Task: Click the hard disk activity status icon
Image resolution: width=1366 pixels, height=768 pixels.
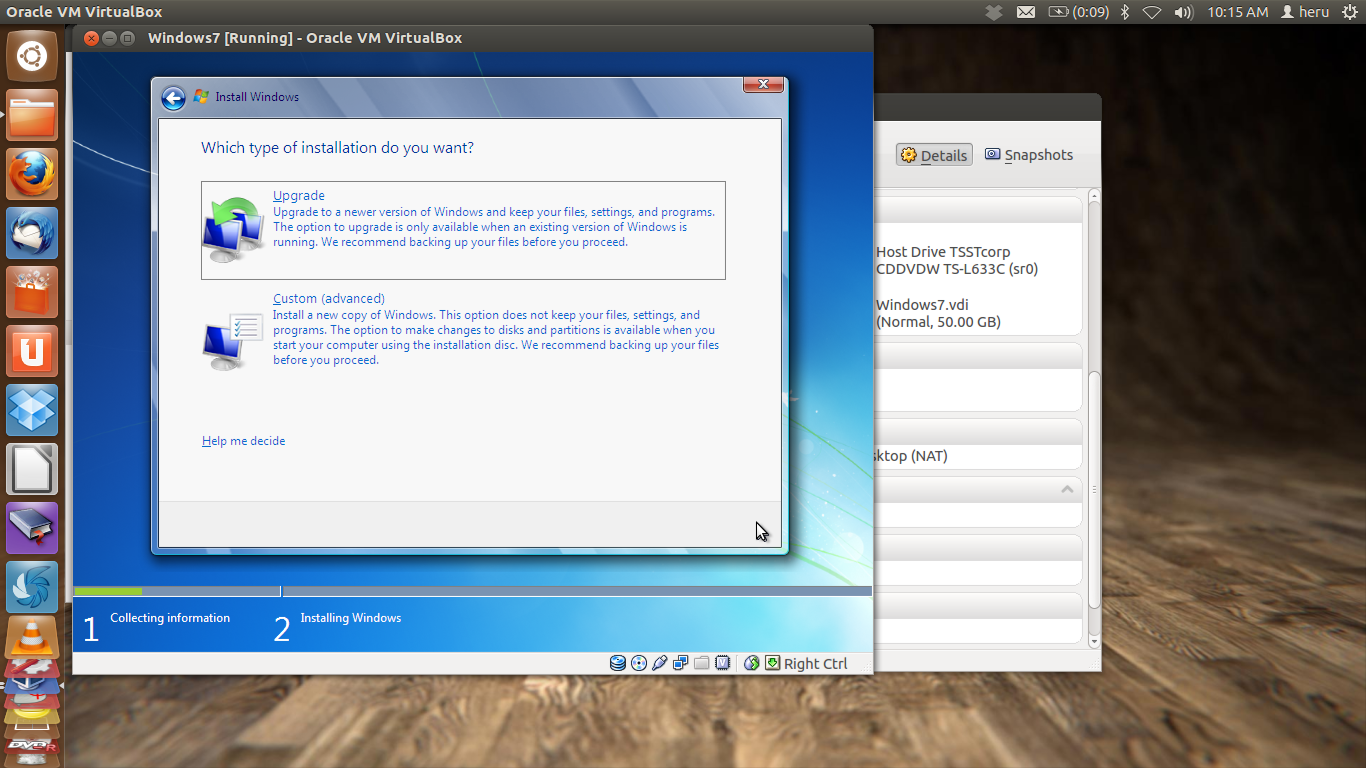Action: pos(618,663)
